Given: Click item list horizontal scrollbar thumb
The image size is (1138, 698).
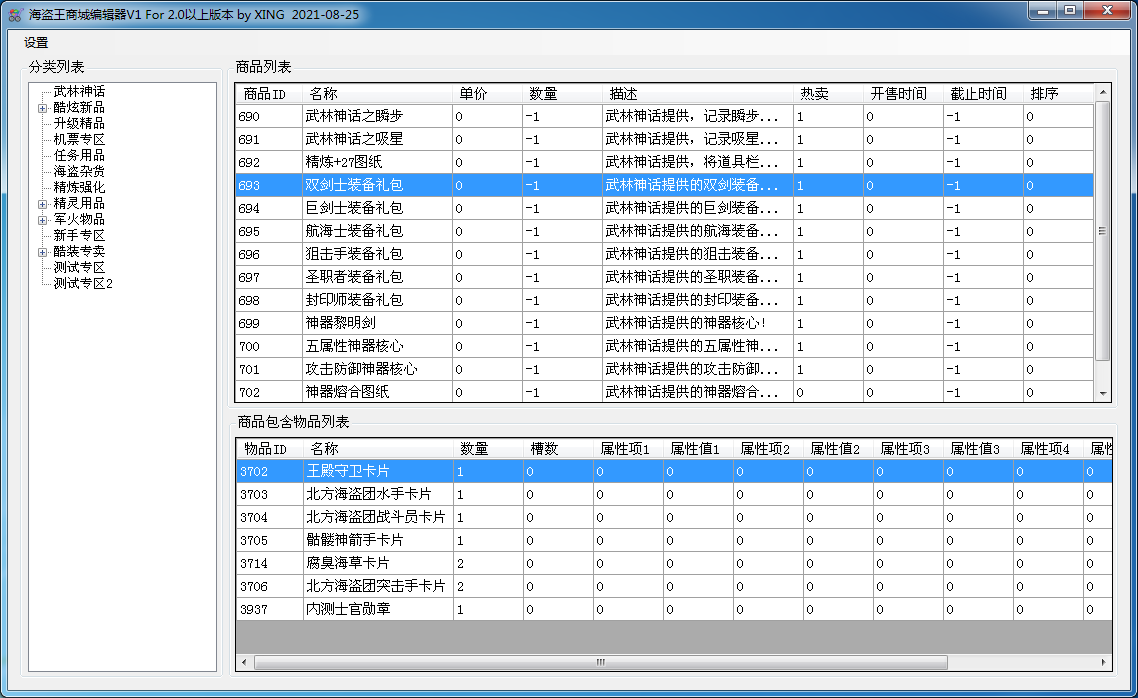Looking at the screenshot, I should (600, 662).
